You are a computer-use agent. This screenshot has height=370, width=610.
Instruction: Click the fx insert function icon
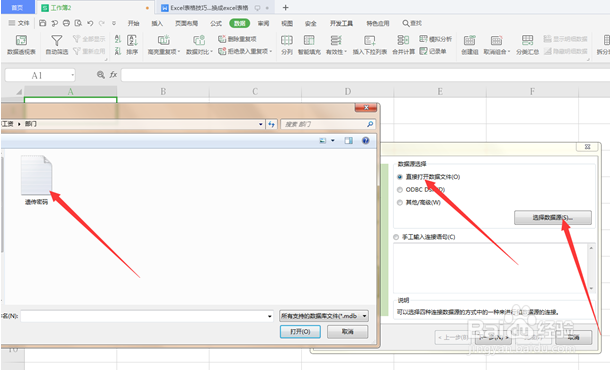coord(113,74)
